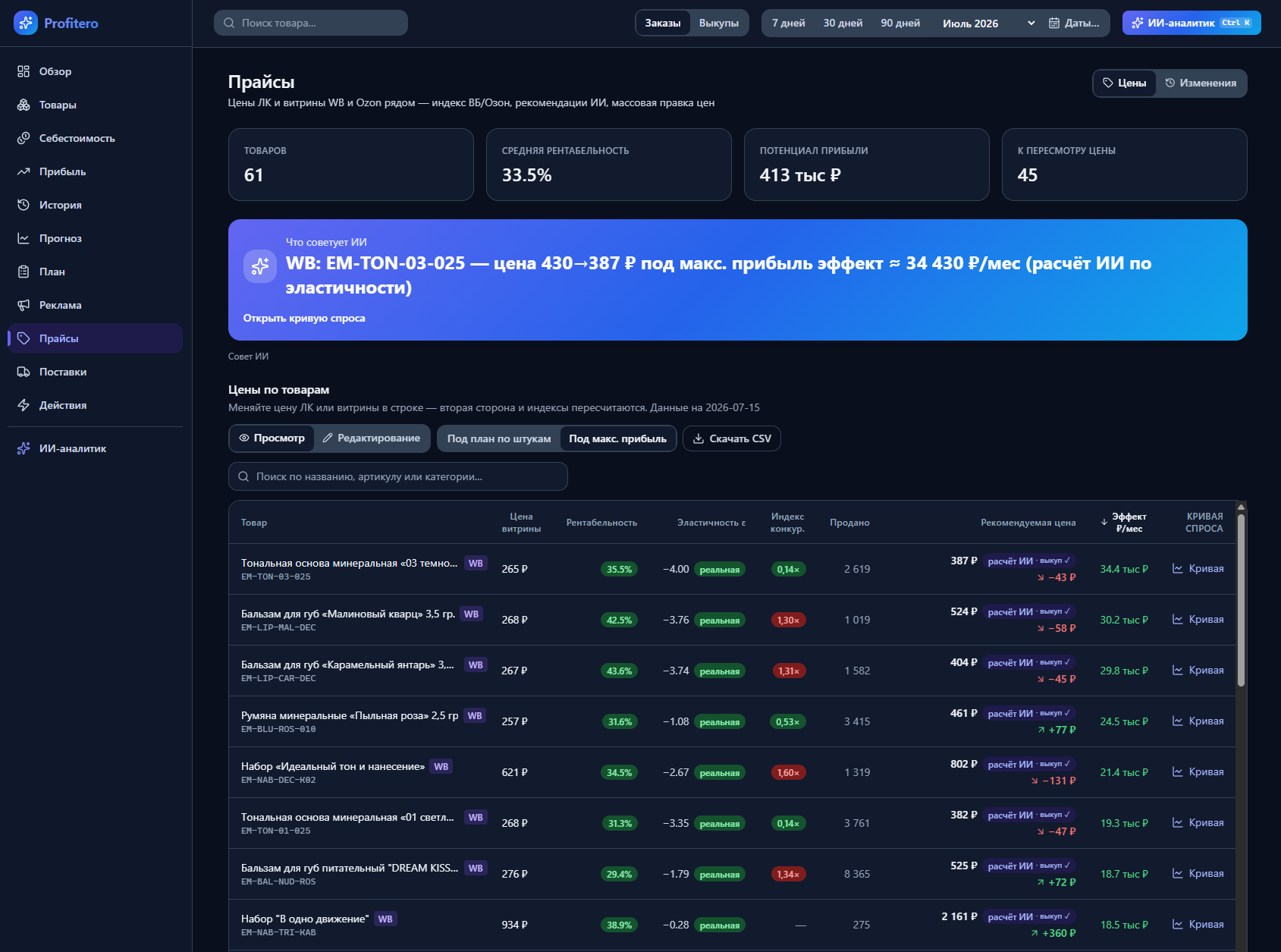Focus the search by name or article field
This screenshot has width=1281, height=952.
point(398,476)
